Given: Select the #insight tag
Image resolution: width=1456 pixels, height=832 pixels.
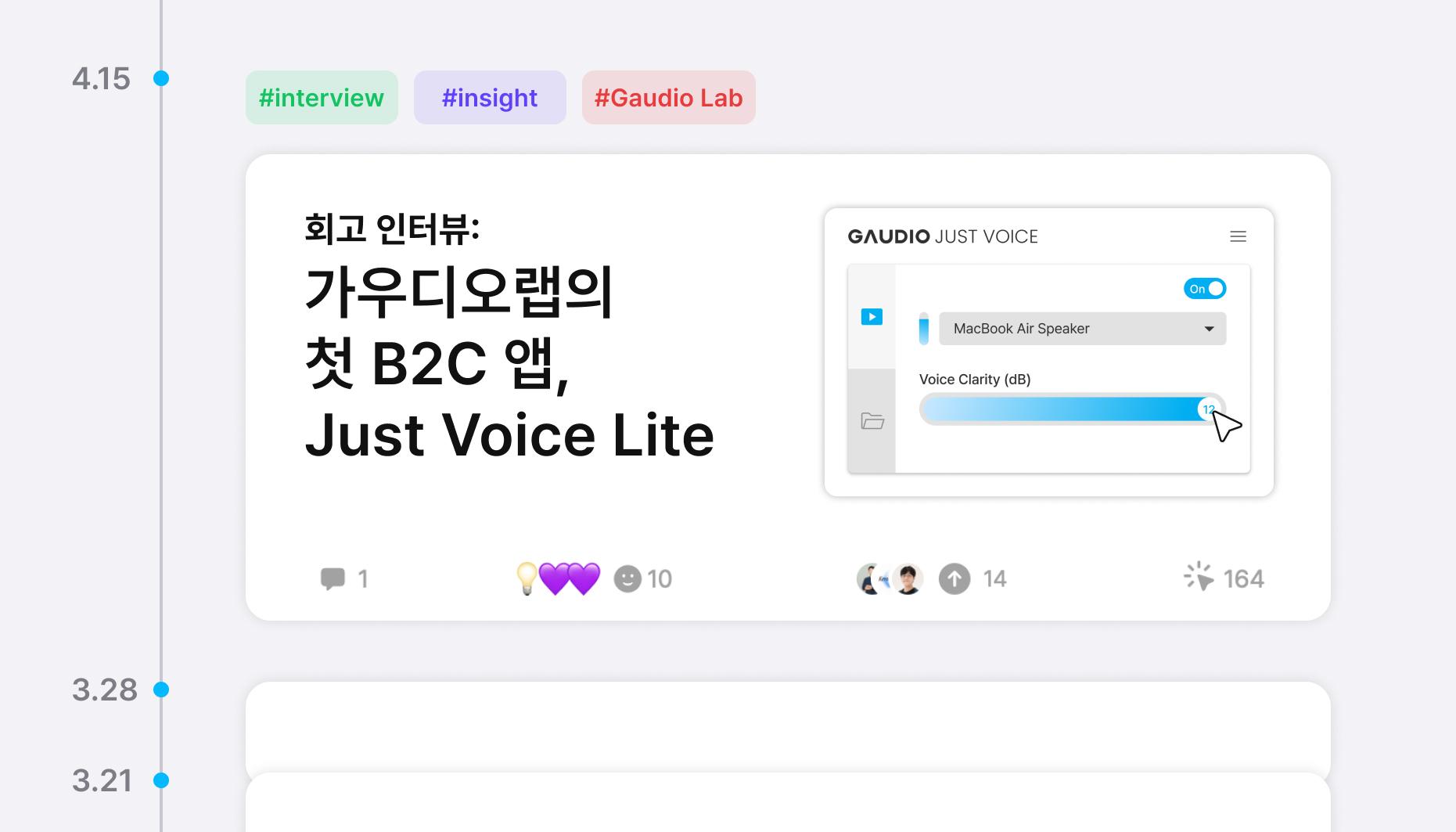Looking at the screenshot, I should click(490, 98).
